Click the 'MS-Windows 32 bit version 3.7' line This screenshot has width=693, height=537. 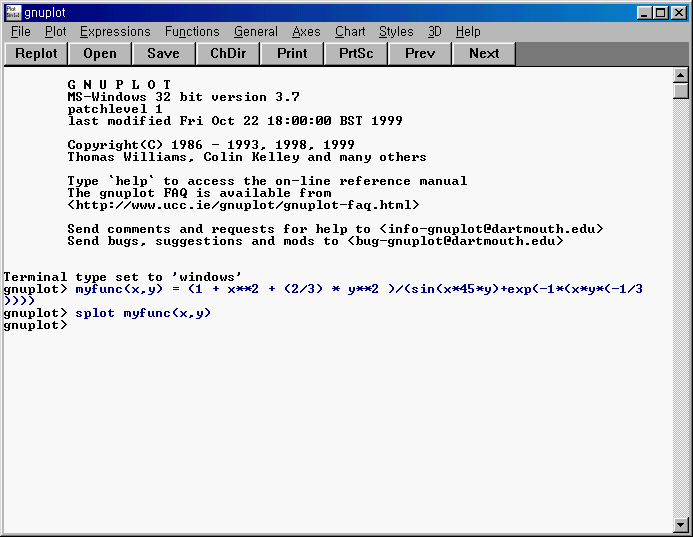[183, 97]
